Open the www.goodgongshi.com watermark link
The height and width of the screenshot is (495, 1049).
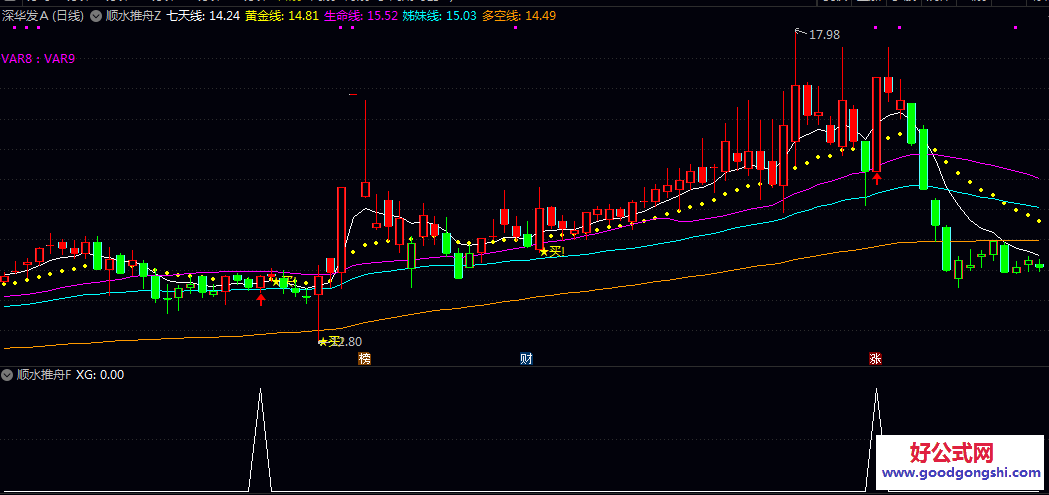tap(961, 474)
